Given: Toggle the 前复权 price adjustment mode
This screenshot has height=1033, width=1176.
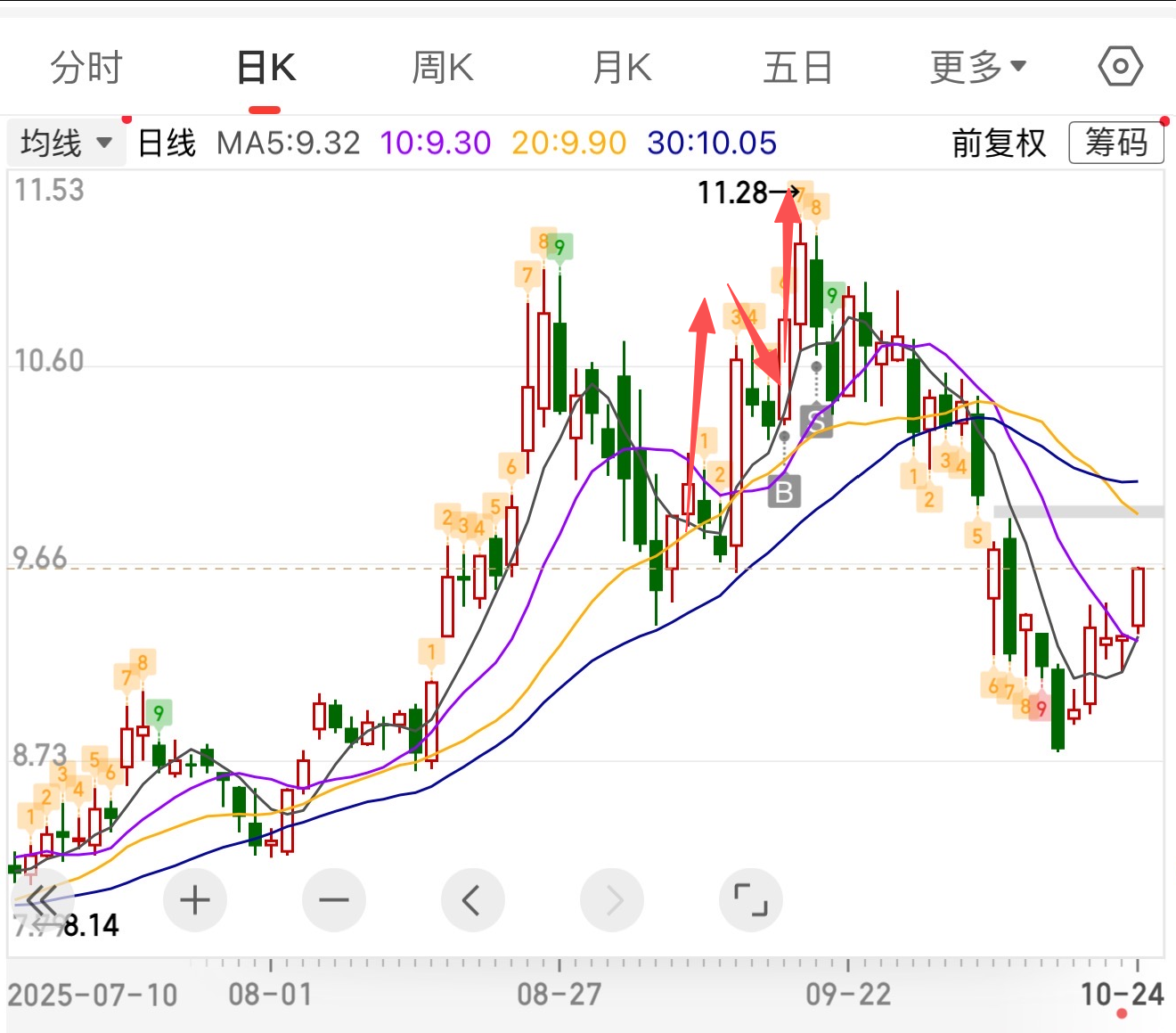Looking at the screenshot, I should (998, 143).
